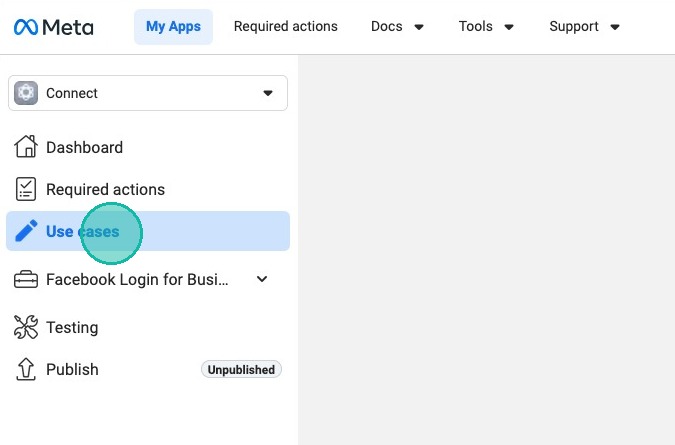Click the Use cases pencil icon
Image resolution: width=675 pixels, height=445 pixels.
tap(26, 231)
